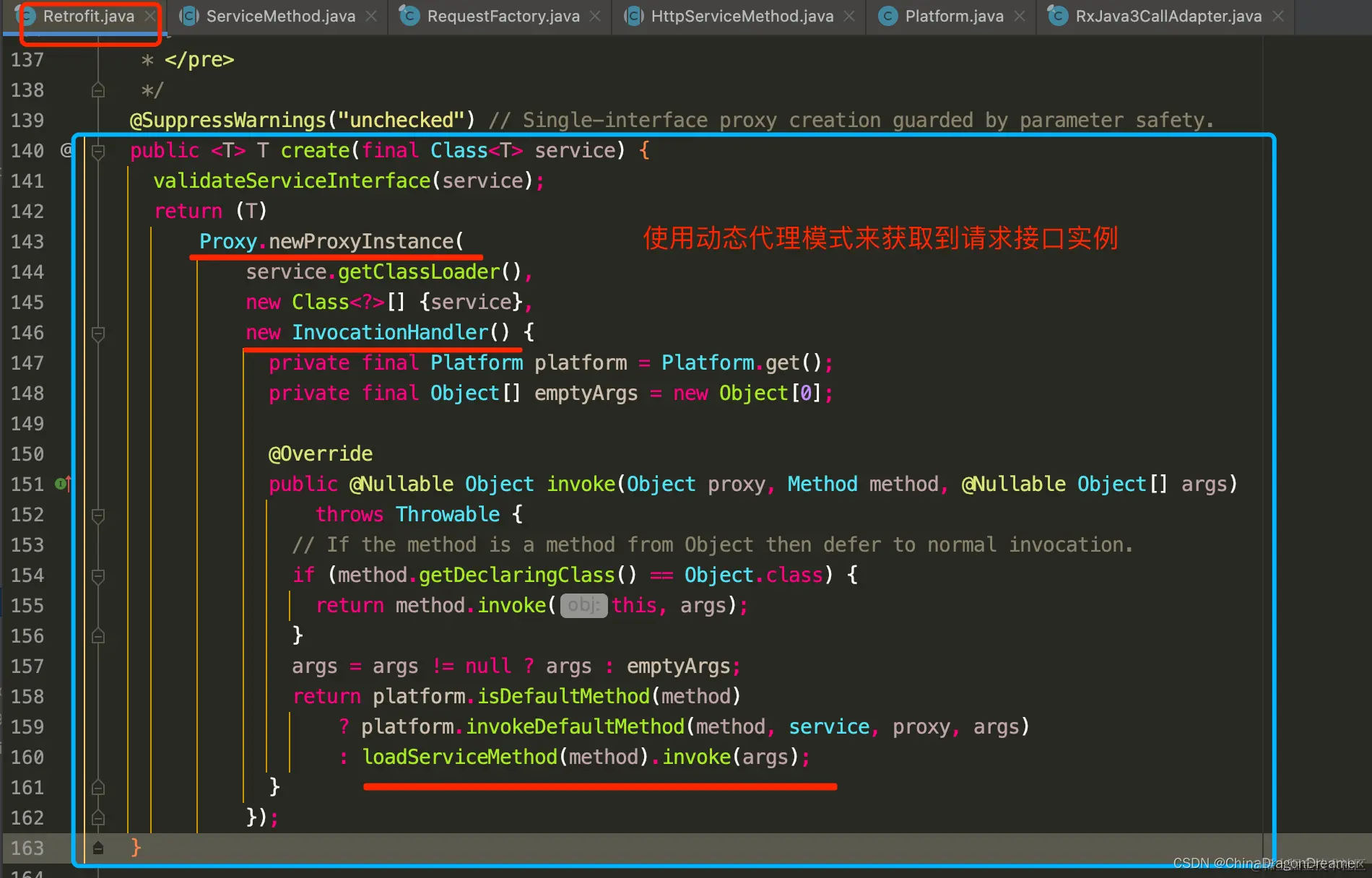Screen dimensions: 1372x878
Task: Click the emptyArgs field declaration on line 148
Action: [586, 394]
